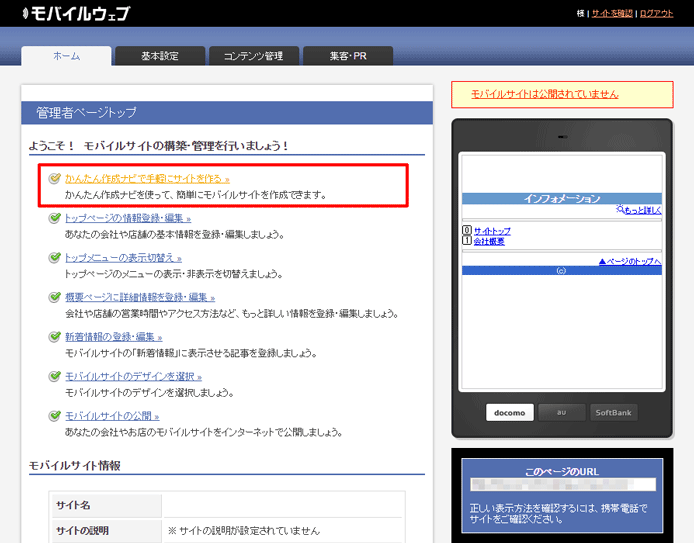Click ページのトップへ link in phone preview

click(x=629, y=261)
